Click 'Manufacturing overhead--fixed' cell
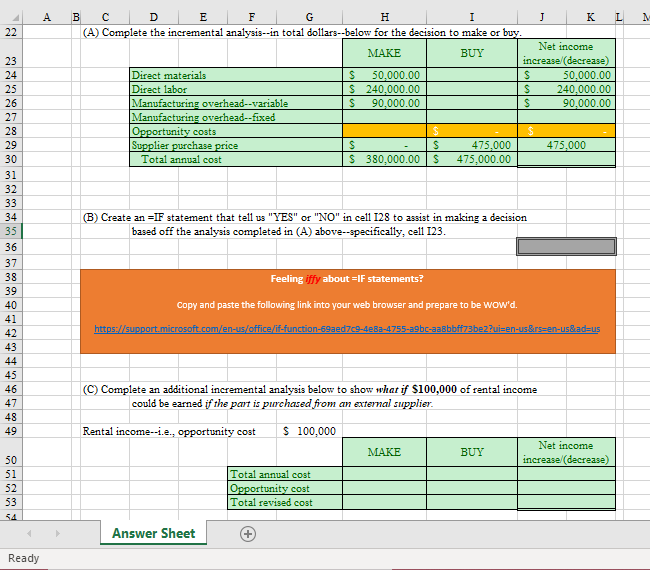 pos(236,117)
